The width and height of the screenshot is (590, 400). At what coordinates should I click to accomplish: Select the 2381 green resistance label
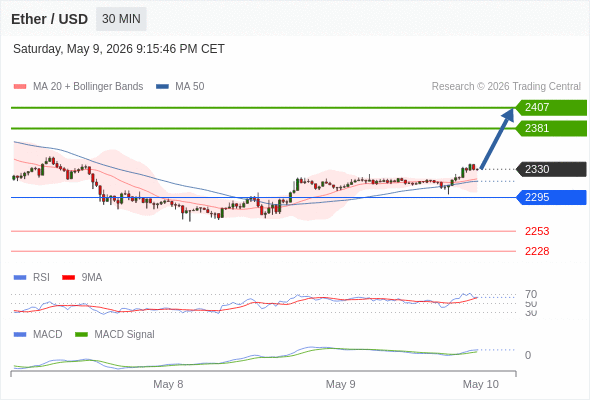click(551, 128)
